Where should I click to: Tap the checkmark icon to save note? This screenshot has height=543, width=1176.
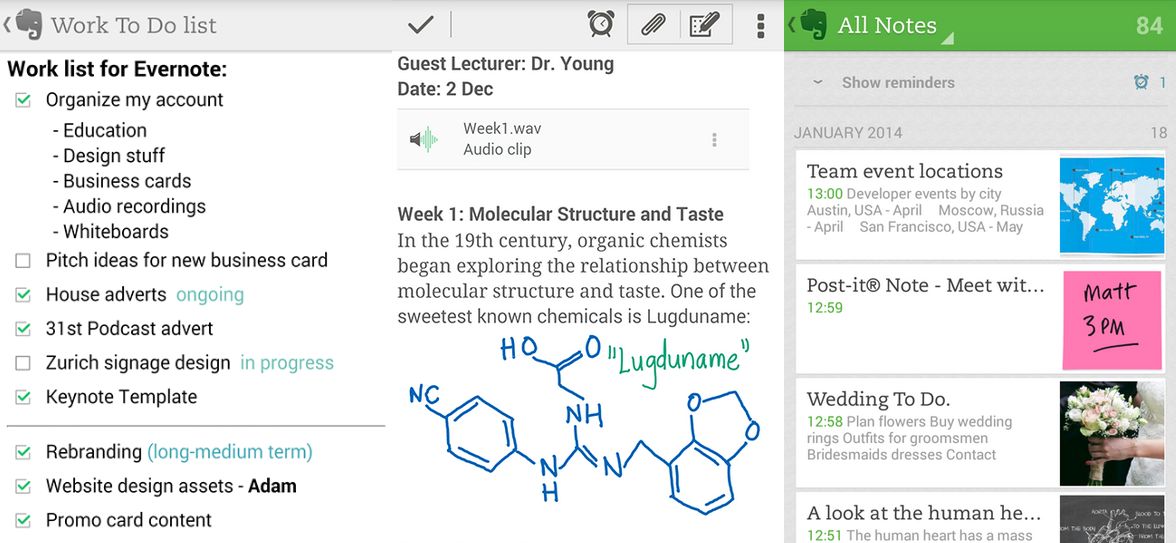(x=421, y=25)
